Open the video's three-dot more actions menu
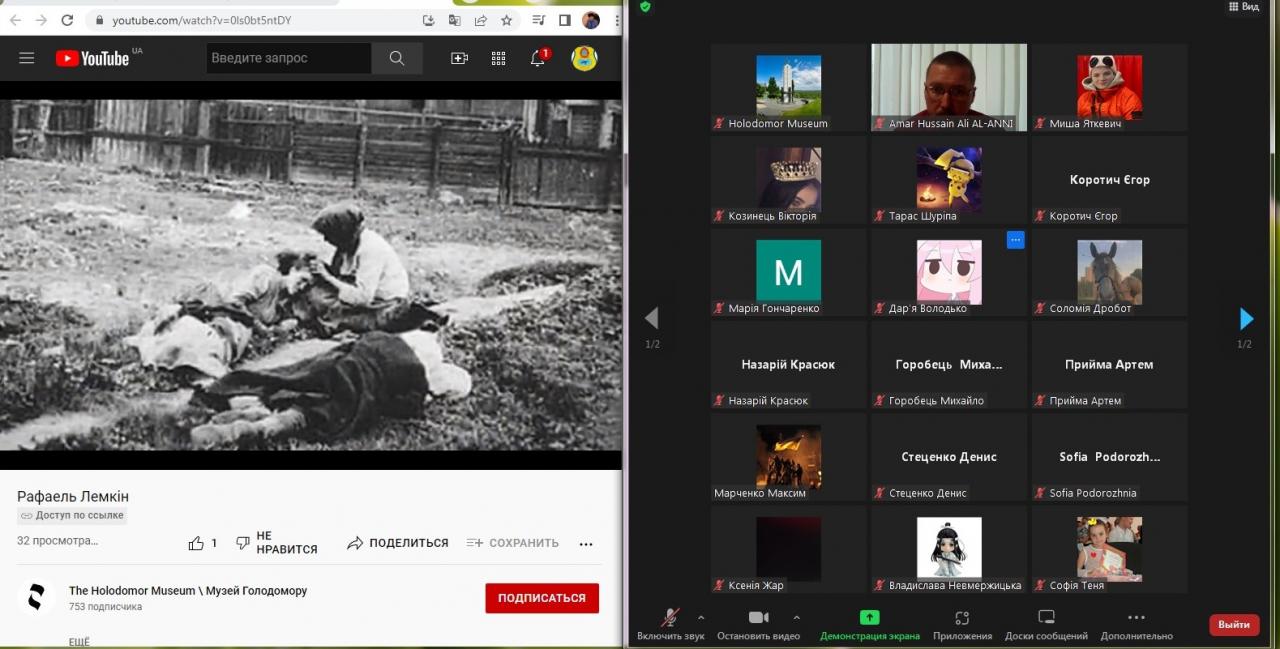 [x=586, y=544]
